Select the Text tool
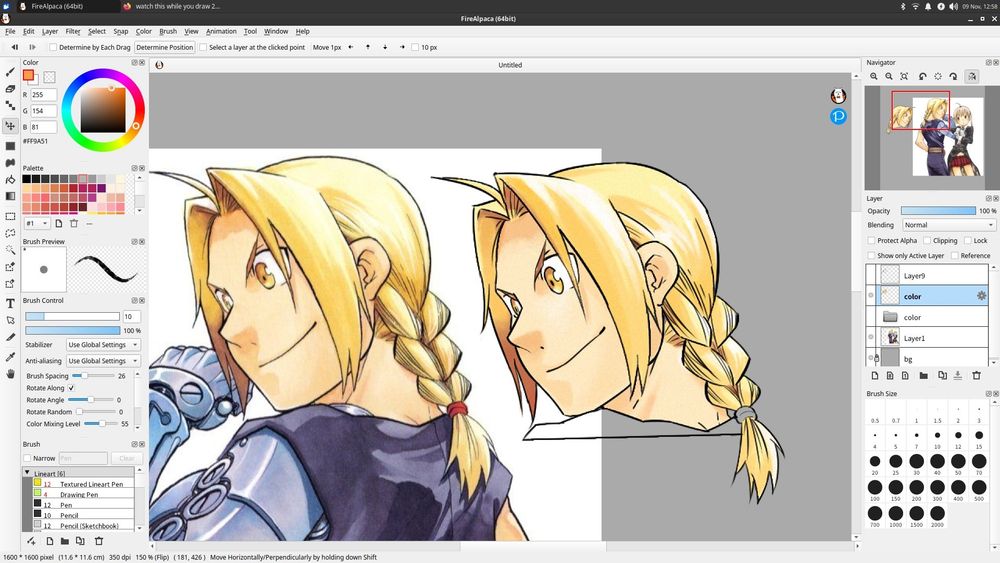This screenshot has width=1000, height=563. coord(10,303)
